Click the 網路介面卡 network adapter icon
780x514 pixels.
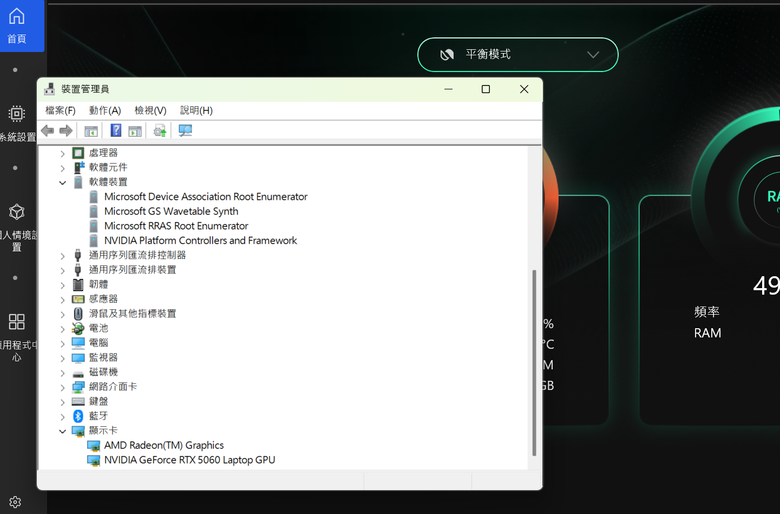78,387
